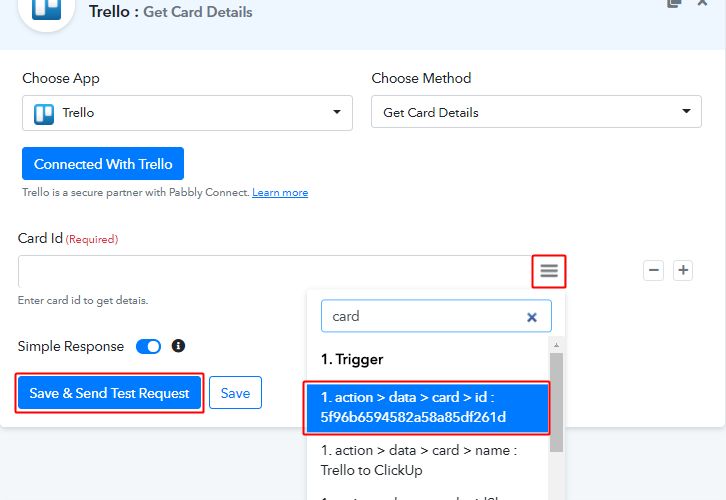This screenshot has height=500, width=726.
Task: Click the scroll up arrow in dropdown list
Action: pos(556,345)
